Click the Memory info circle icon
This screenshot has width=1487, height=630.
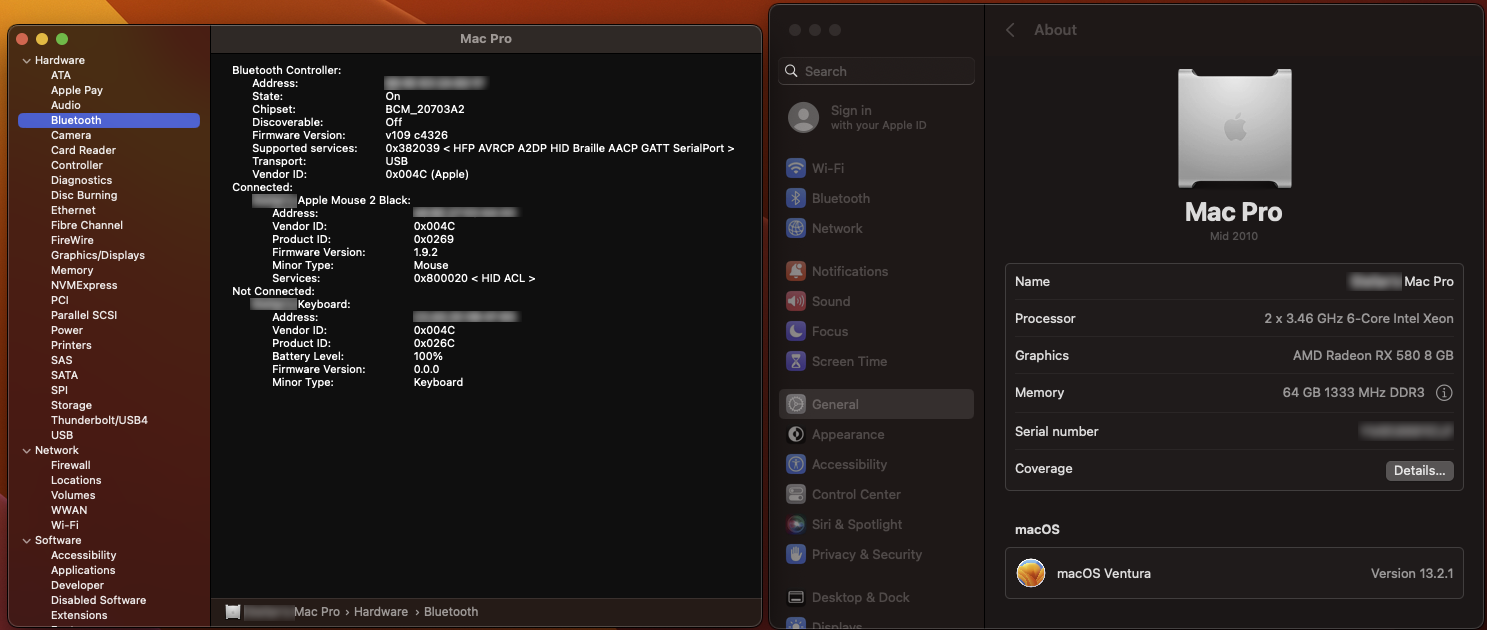tap(1444, 393)
